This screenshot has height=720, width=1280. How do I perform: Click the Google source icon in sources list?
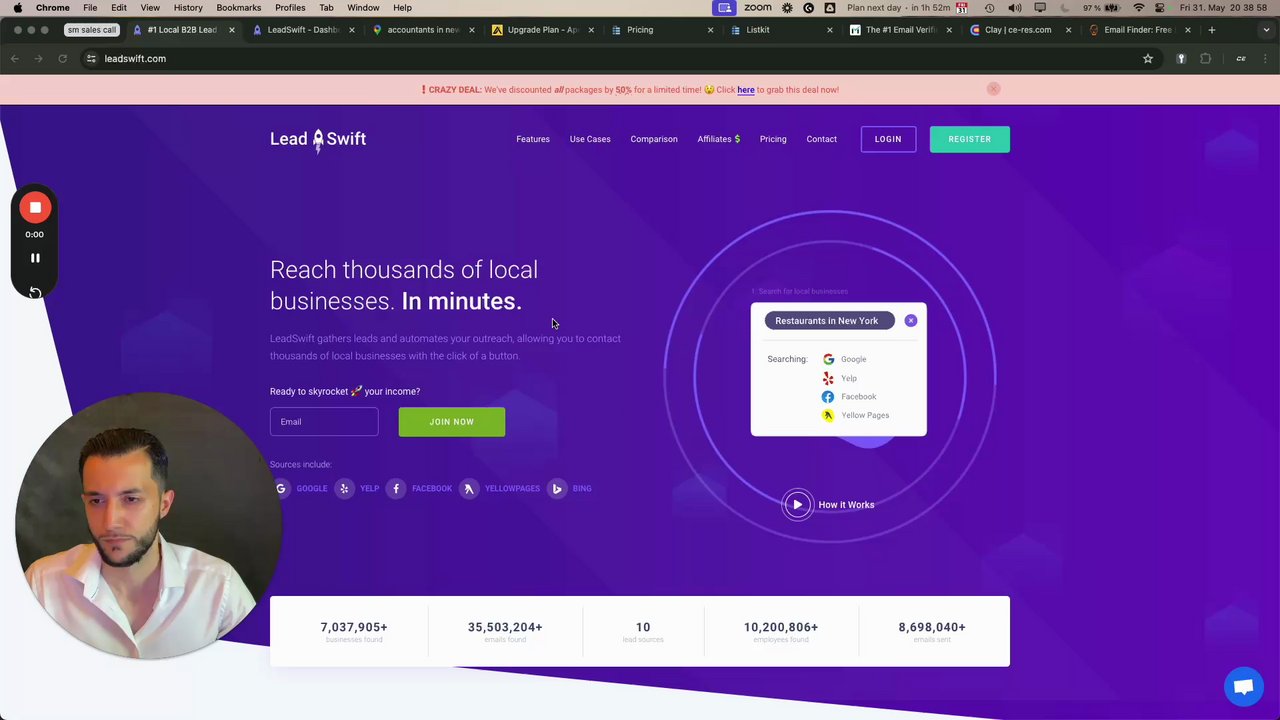[281, 488]
